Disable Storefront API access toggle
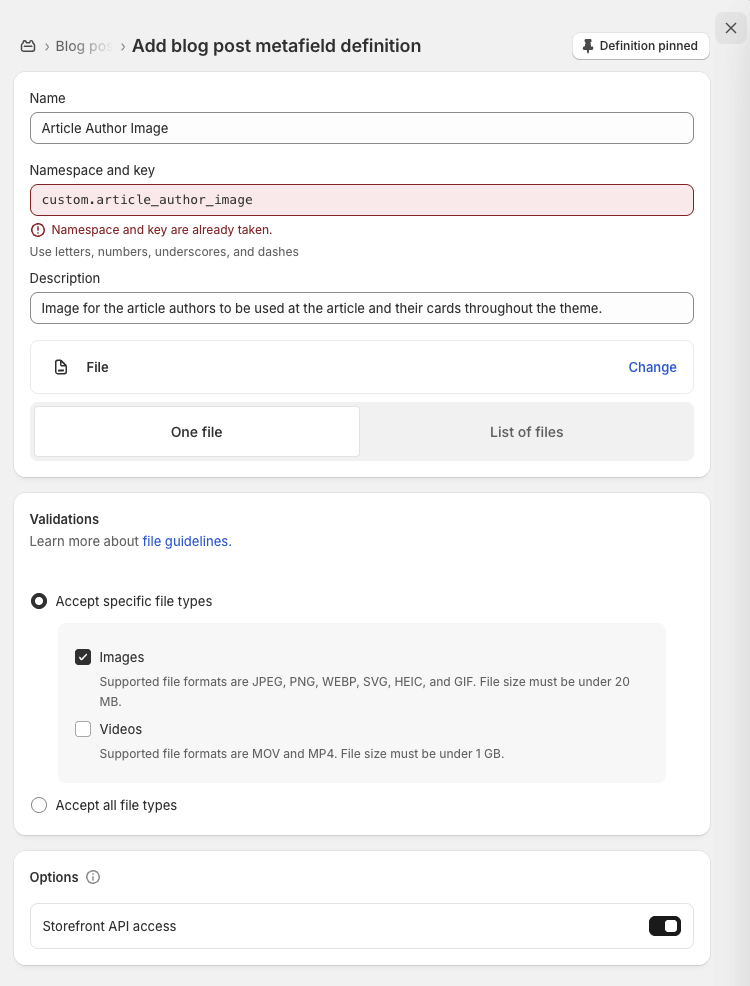The height and width of the screenshot is (986, 750). [x=665, y=926]
